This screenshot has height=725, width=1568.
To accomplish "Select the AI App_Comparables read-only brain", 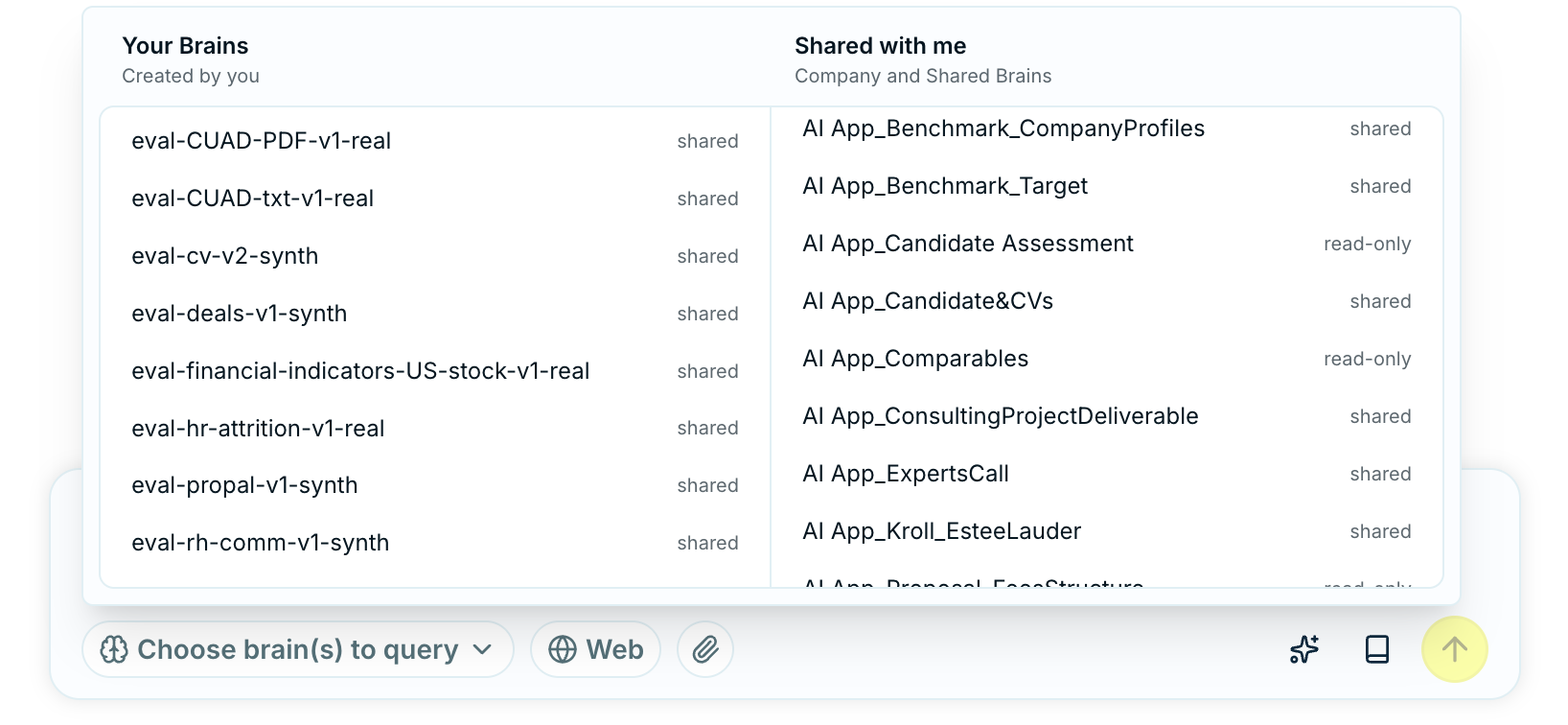I will [x=1107, y=359].
